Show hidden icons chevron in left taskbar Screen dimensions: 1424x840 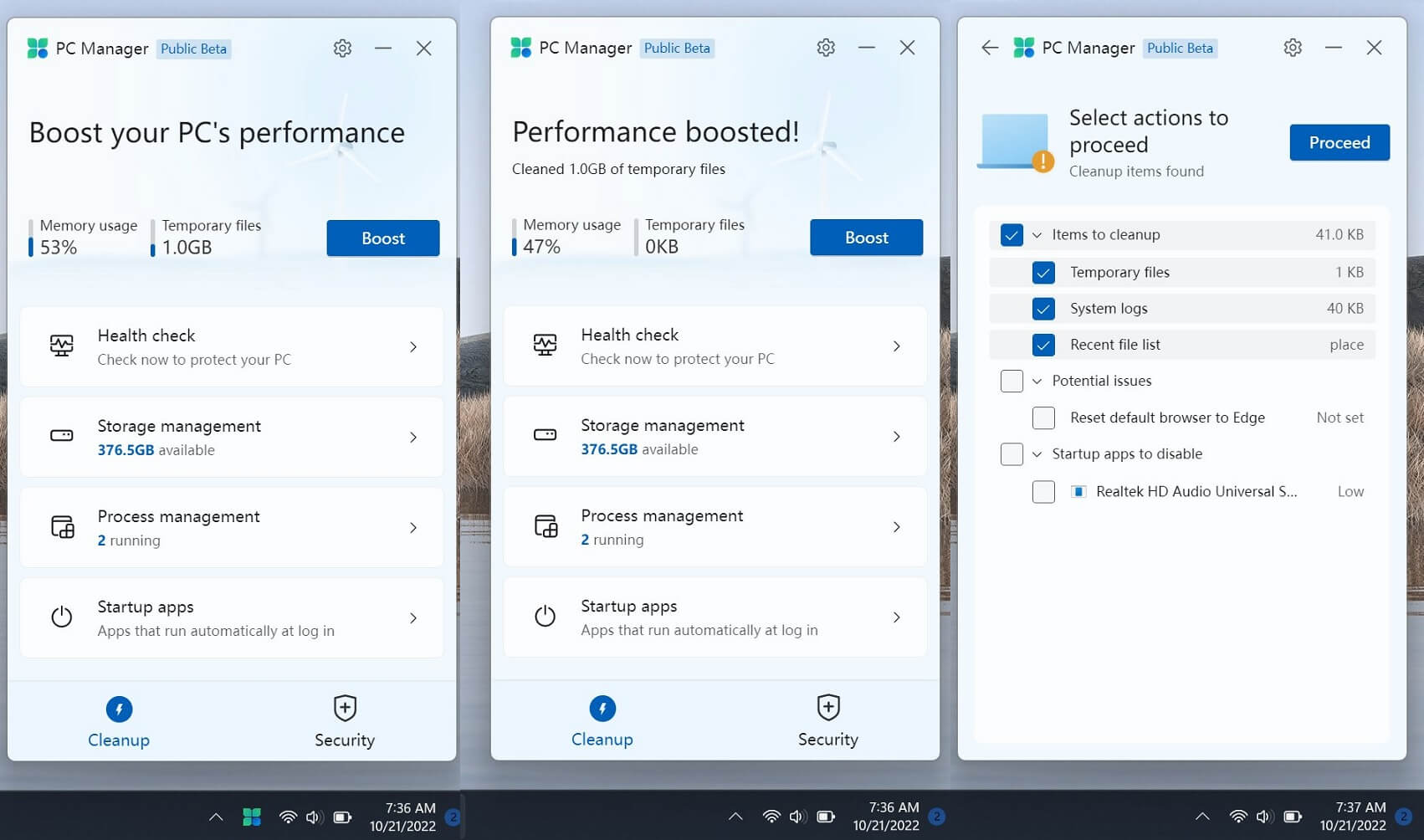(x=216, y=817)
